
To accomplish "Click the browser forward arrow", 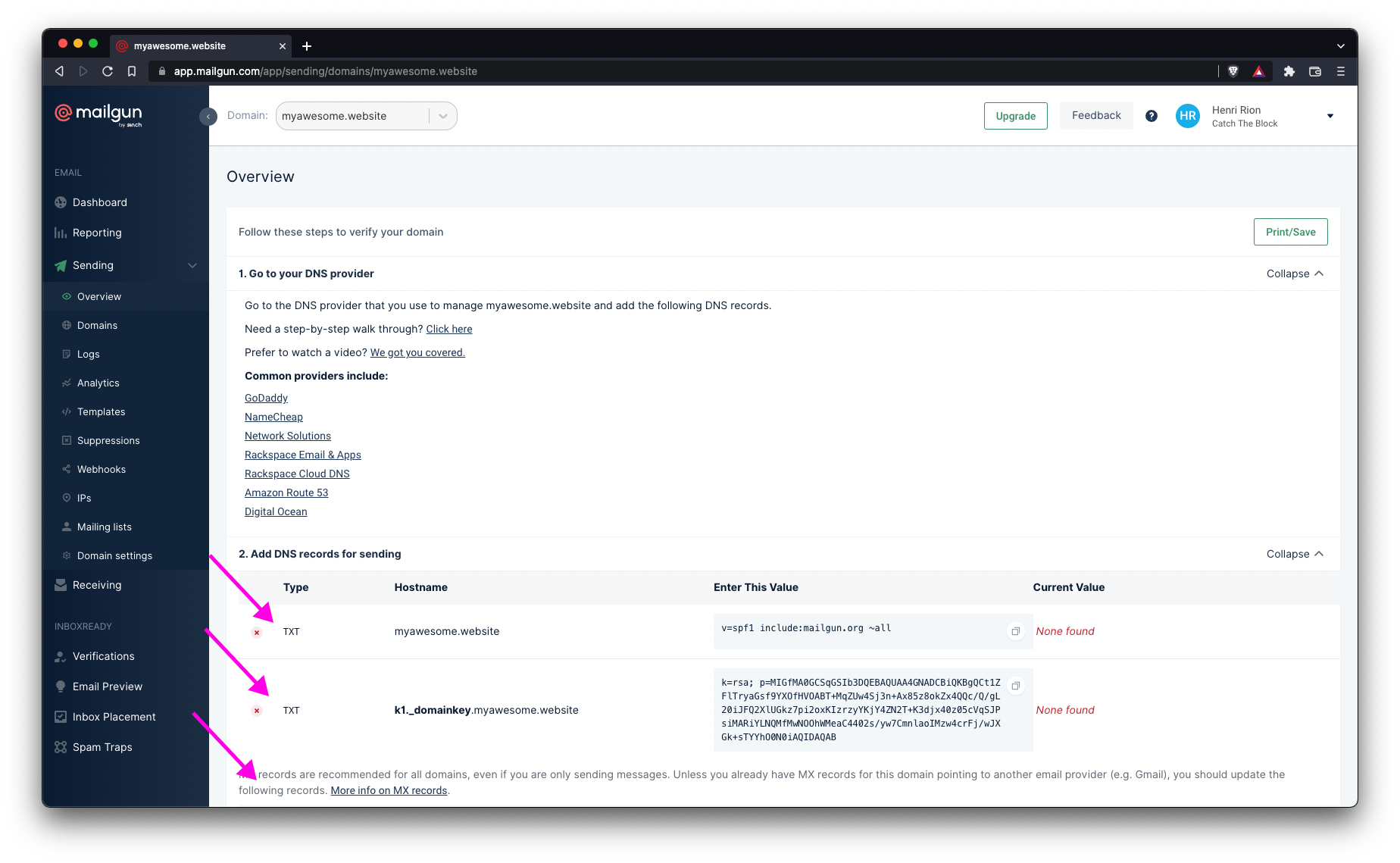I will pos(83,71).
